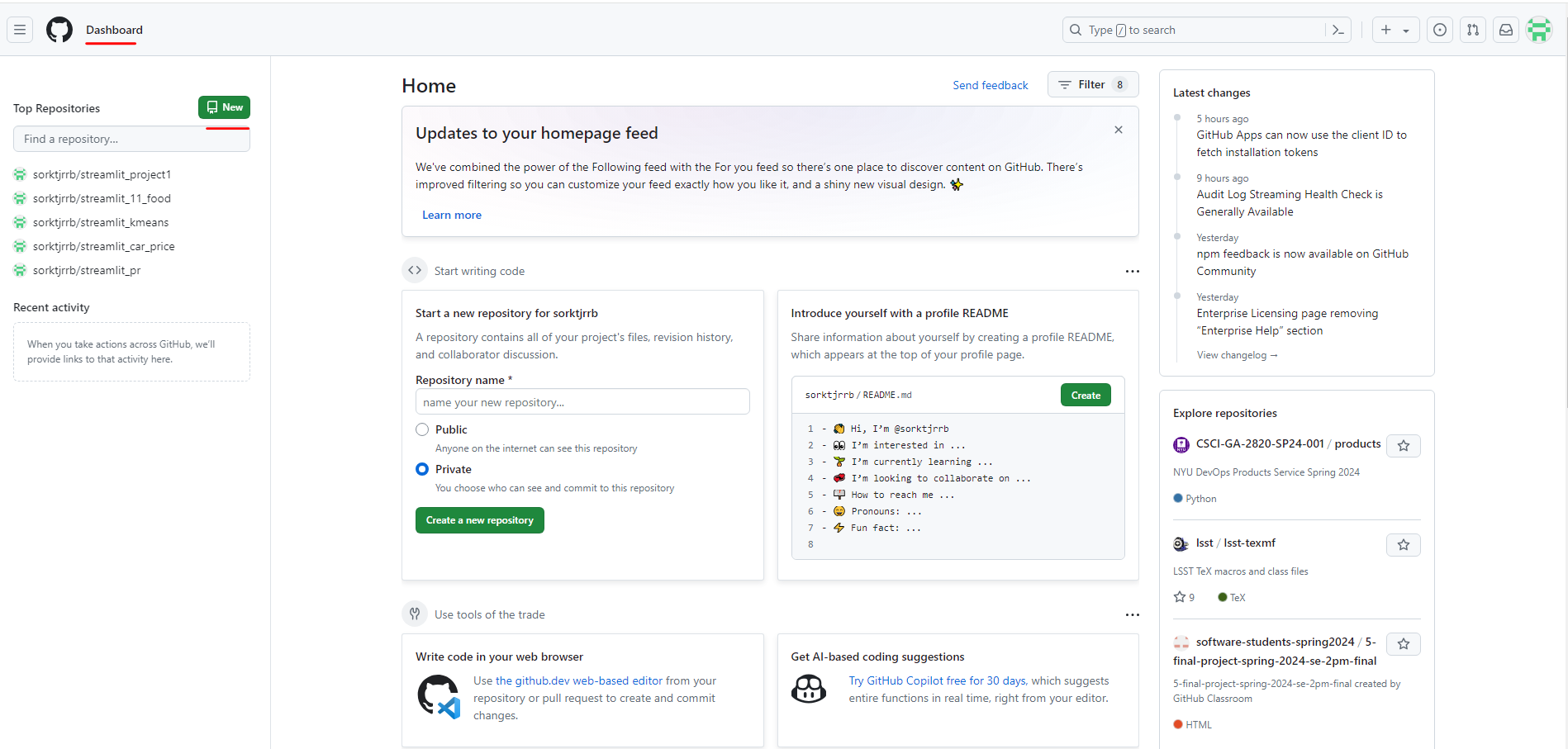This screenshot has width=1568, height=749.
Task: Read GitHub Apps client ID changelog entry
Action: pos(1301,144)
